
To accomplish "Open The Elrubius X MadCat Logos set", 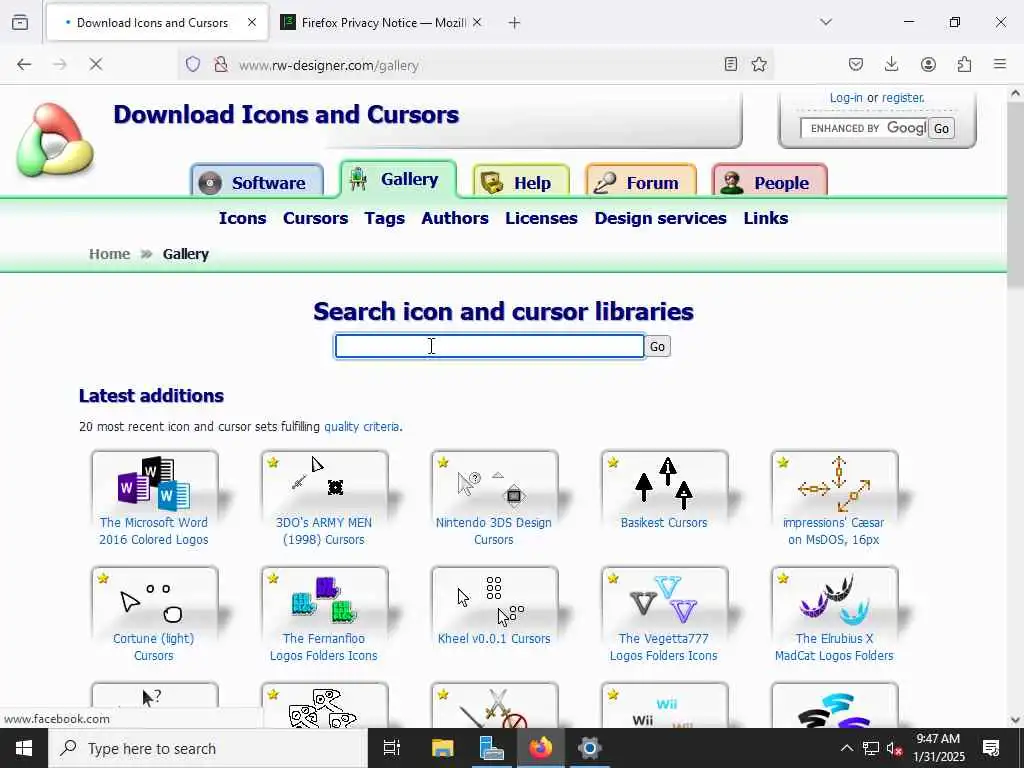I will (x=834, y=615).
